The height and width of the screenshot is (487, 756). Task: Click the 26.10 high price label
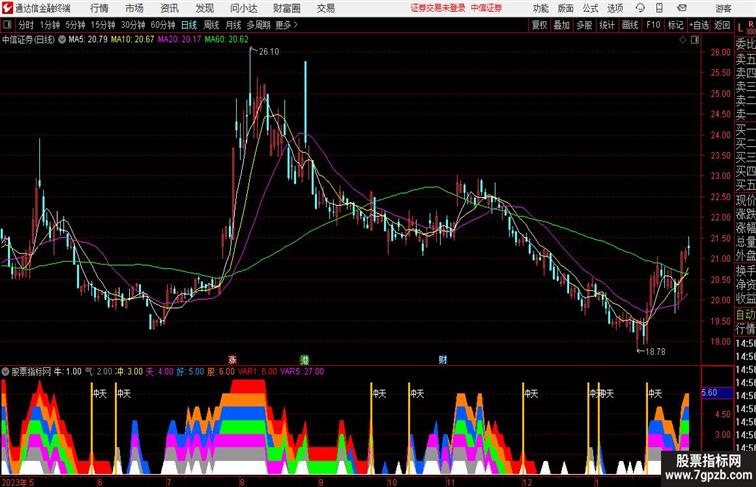pos(269,52)
